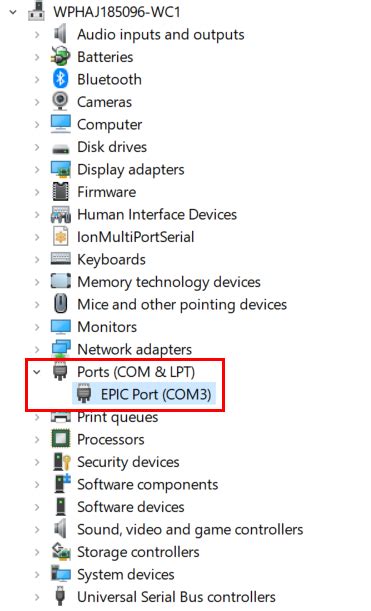Select the Memory technology devices entry
The height and width of the screenshot is (611, 371).
pyautogui.click(x=169, y=282)
